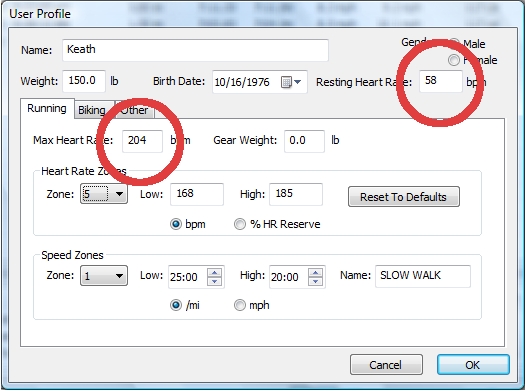The height and width of the screenshot is (391, 526).
Task: Confirm the profile with OK
Action: [x=473, y=365]
